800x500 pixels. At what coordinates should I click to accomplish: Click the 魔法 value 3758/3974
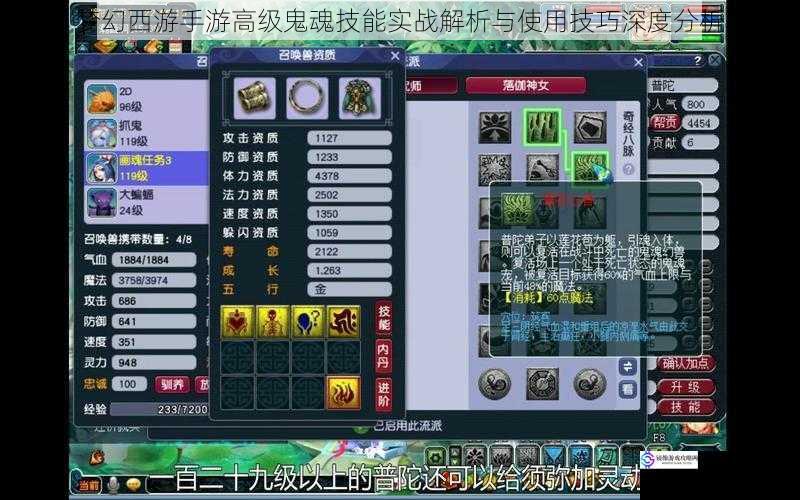pos(154,280)
